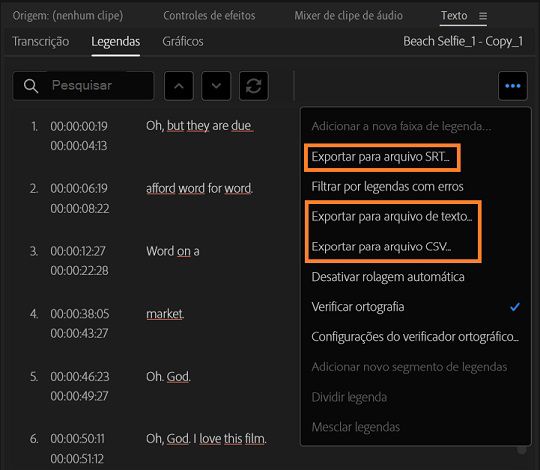The height and width of the screenshot is (470, 540).
Task: Click start timecode 00:00:06:19
Action: [79, 189]
